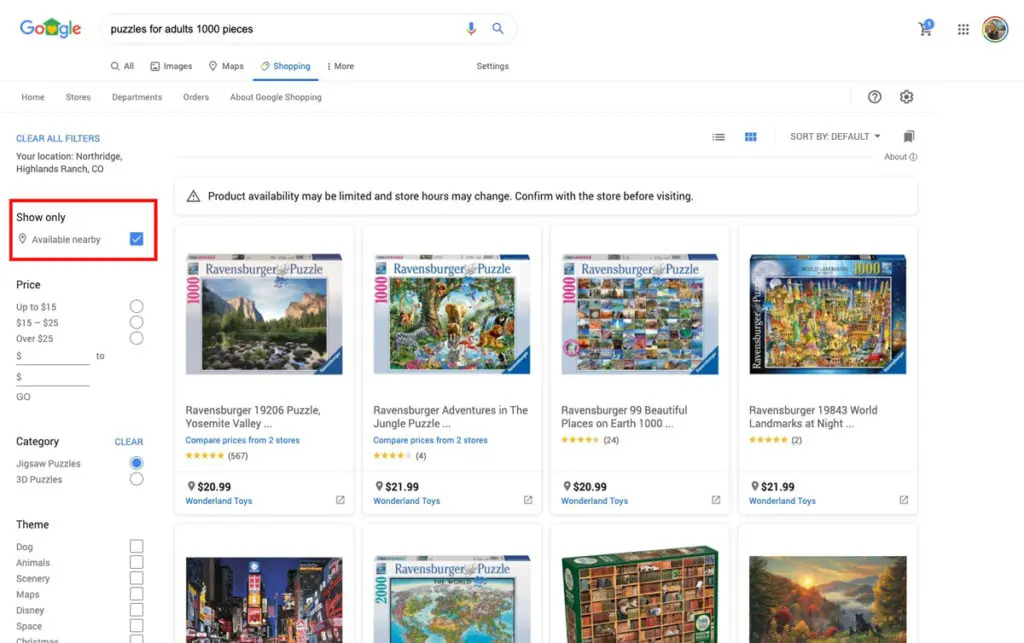Switch to list view
The image size is (1024, 643).
click(718, 137)
